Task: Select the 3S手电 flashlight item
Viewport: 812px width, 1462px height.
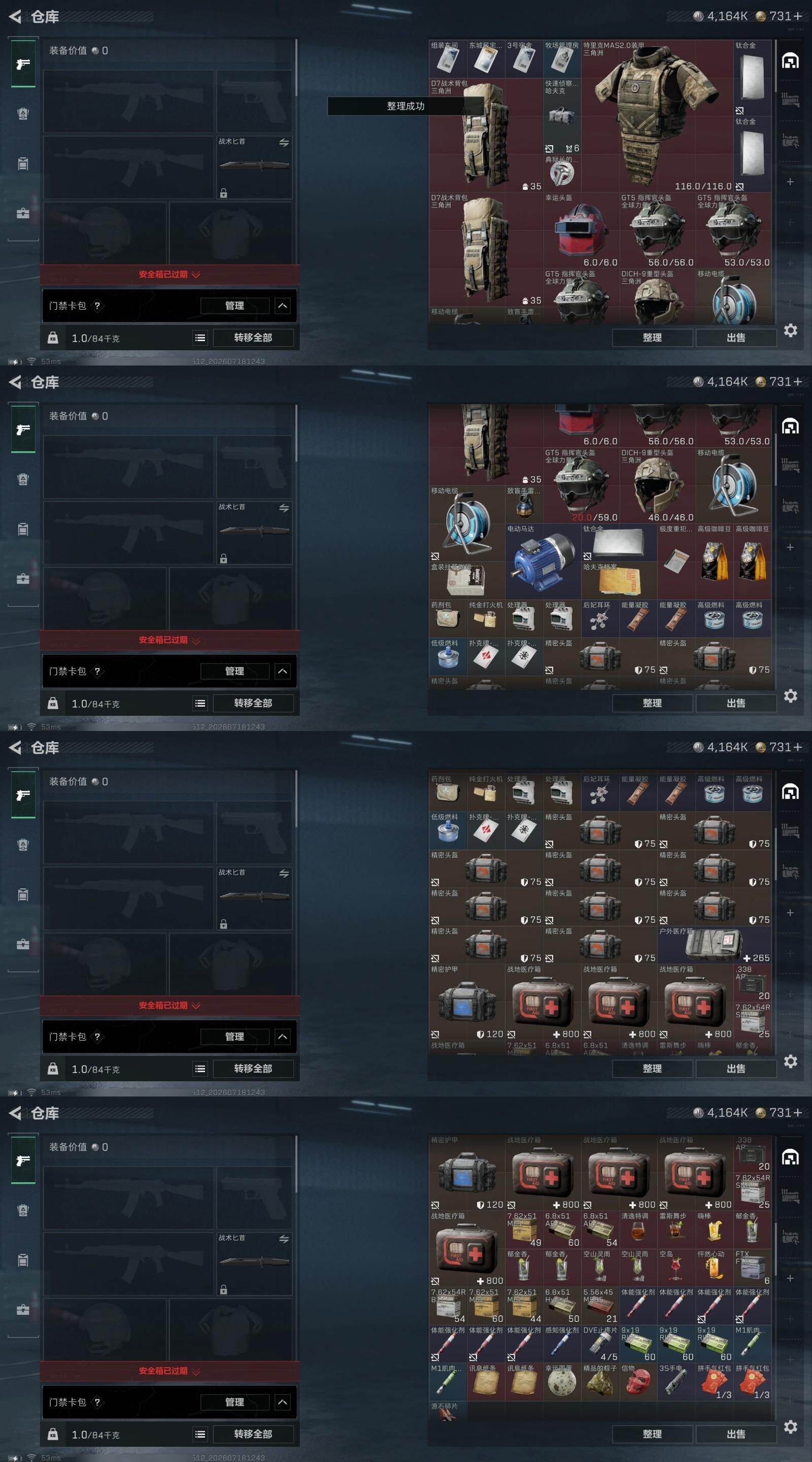Action: point(676,1381)
